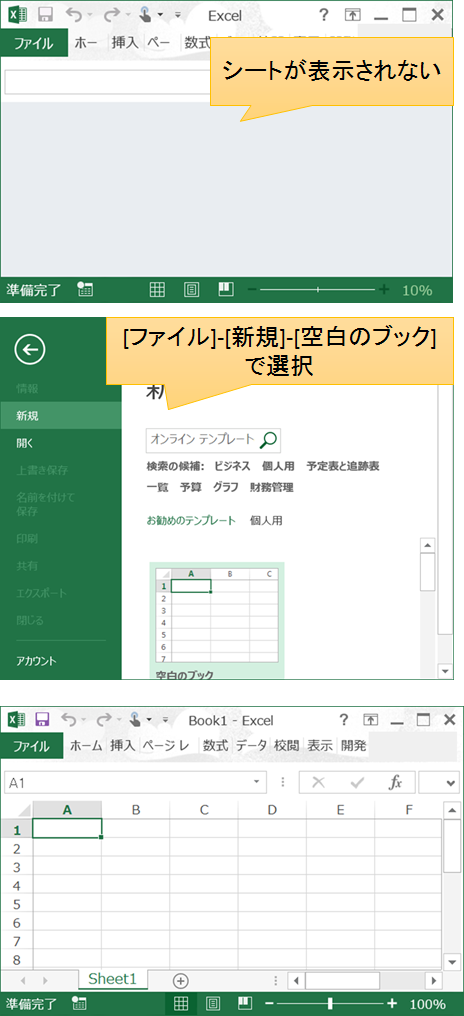Click the 予算 search suggestion
This screenshot has width=464, height=1016.
[190, 488]
